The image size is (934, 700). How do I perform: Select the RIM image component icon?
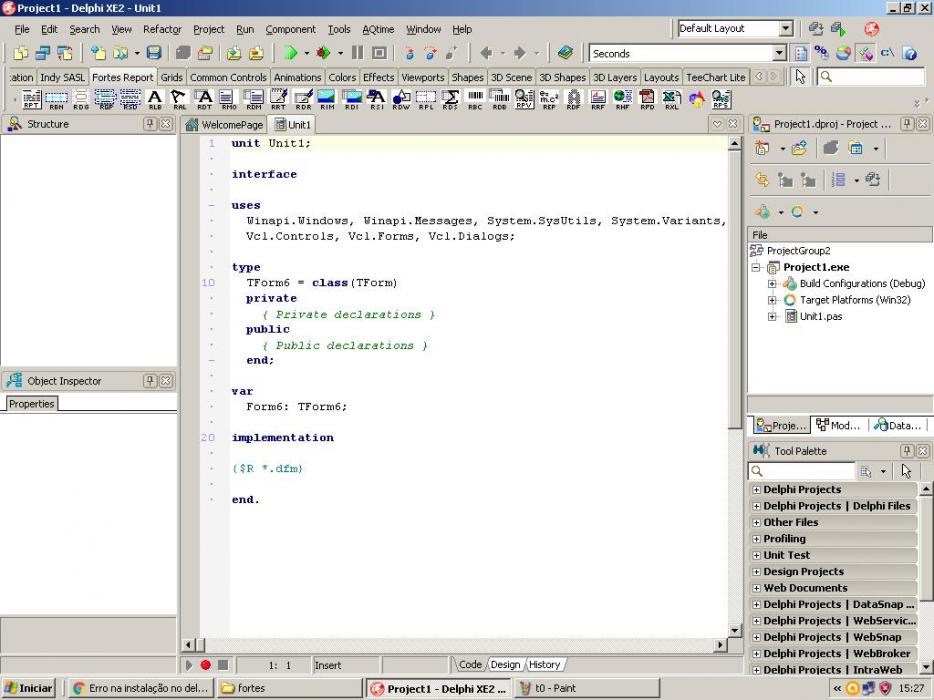[327, 99]
